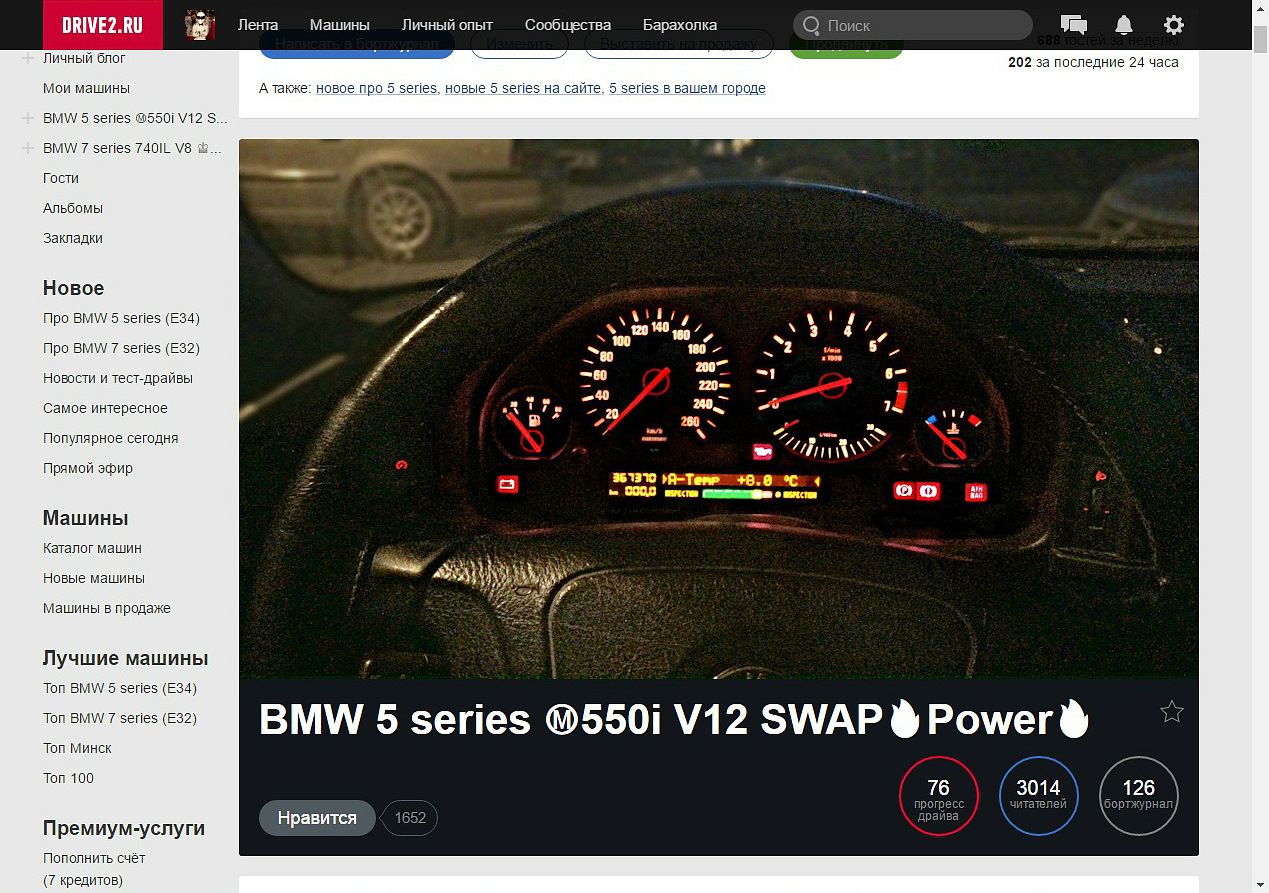Follow link новое про 5 series
Viewport: 1269px width, 893px height.
point(376,88)
